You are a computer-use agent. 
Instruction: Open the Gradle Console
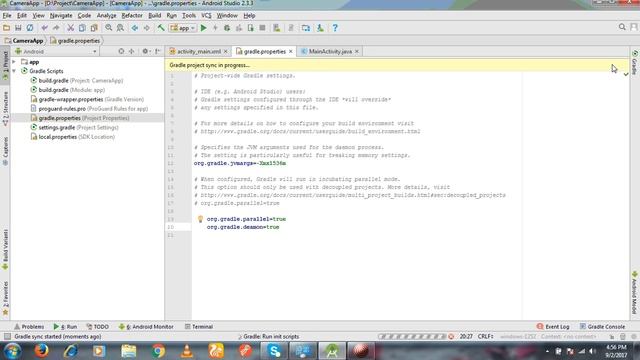coord(602,327)
